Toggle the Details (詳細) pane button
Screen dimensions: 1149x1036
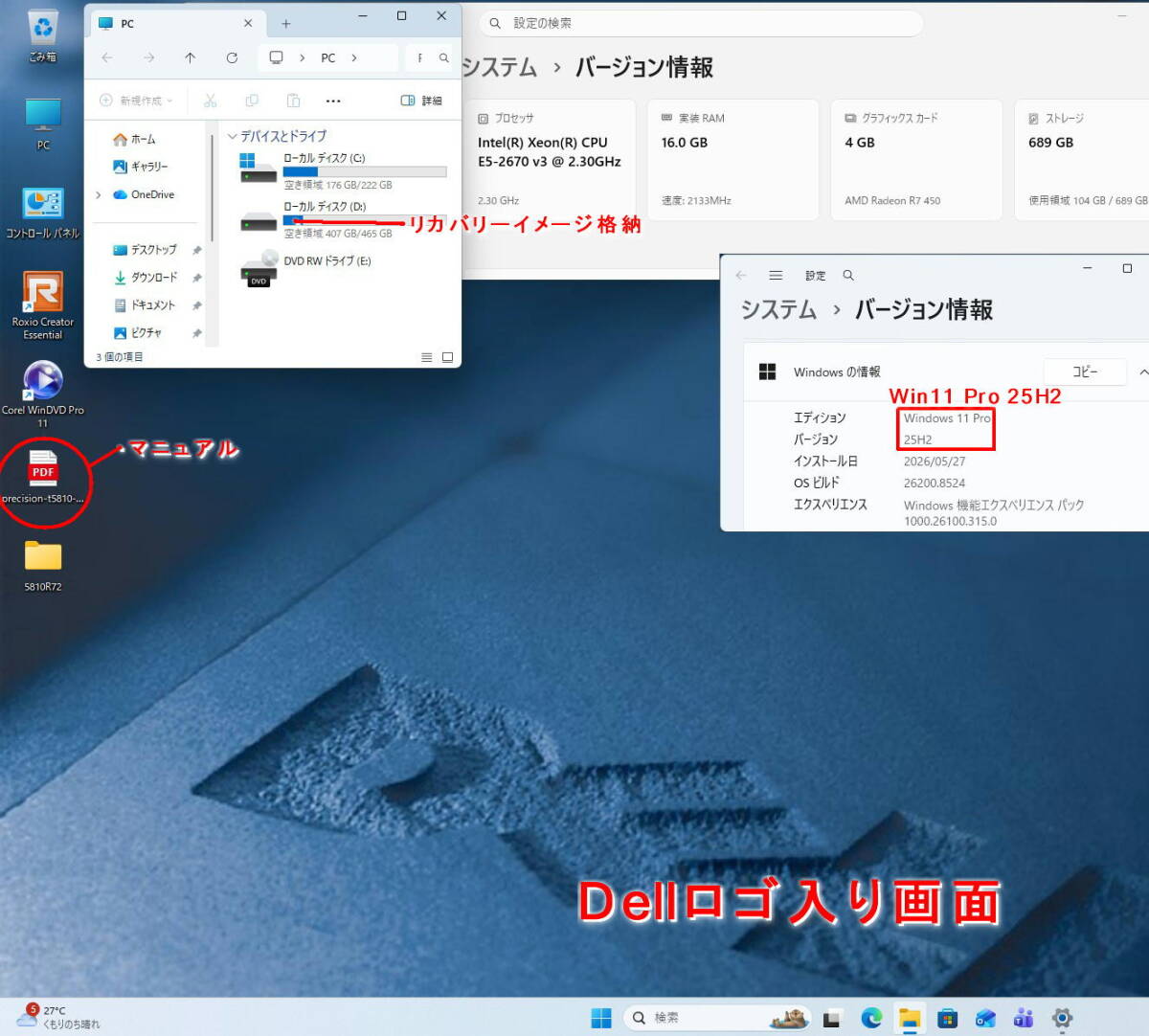pos(421,101)
